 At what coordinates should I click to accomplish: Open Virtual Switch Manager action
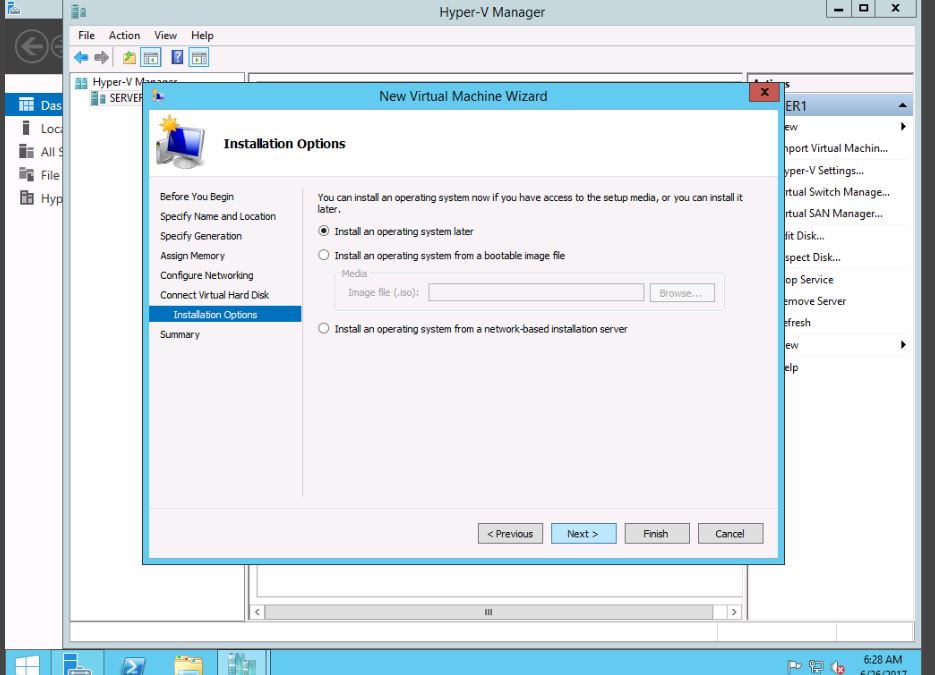pyautogui.click(x=837, y=192)
